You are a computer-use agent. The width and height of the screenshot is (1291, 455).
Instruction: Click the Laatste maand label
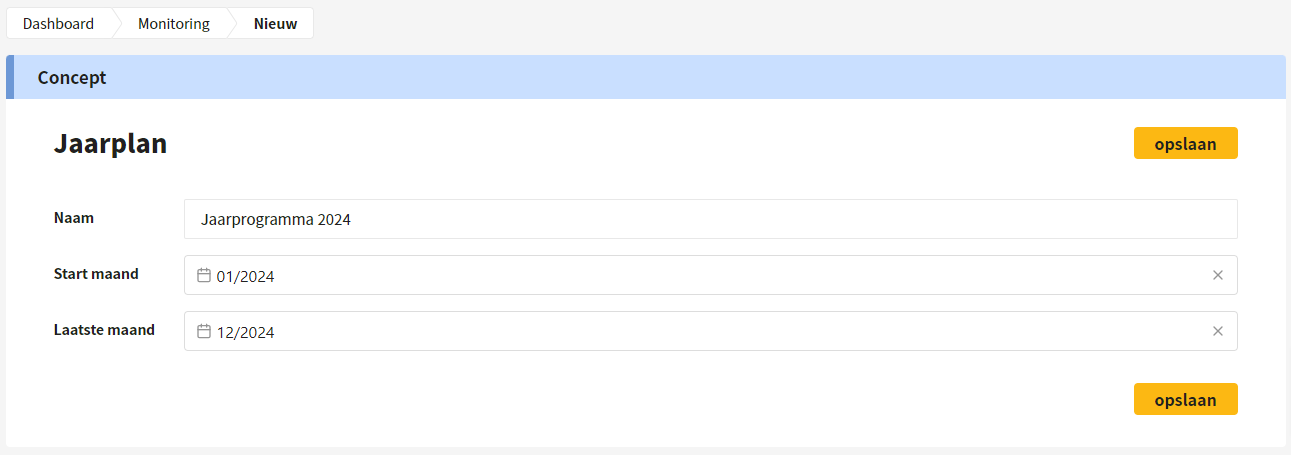coord(104,329)
